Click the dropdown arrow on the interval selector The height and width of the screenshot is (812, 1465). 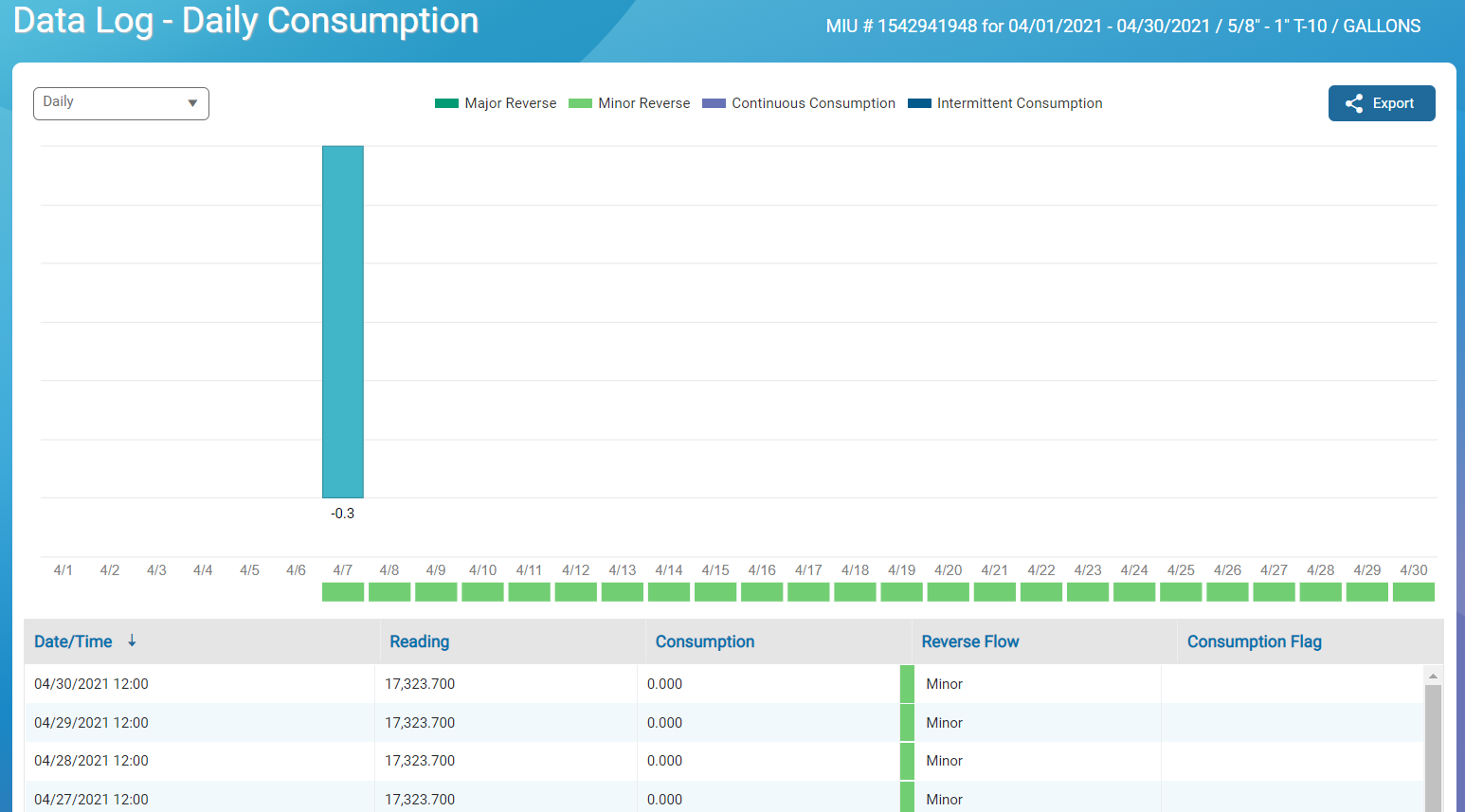tap(193, 103)
